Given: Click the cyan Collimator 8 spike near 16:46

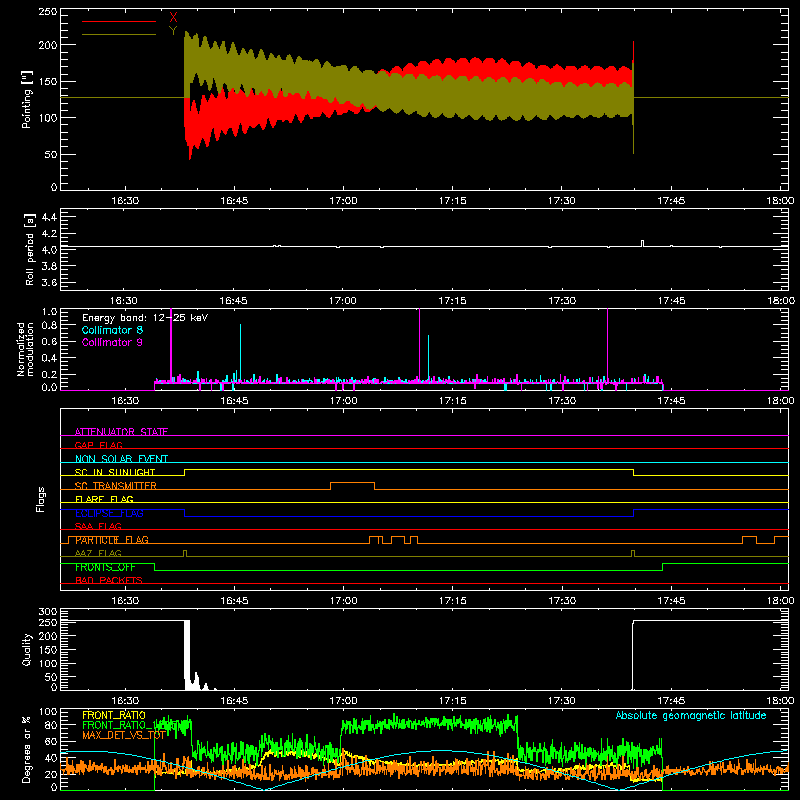Looking at the screenshot, I should point(240,352).
